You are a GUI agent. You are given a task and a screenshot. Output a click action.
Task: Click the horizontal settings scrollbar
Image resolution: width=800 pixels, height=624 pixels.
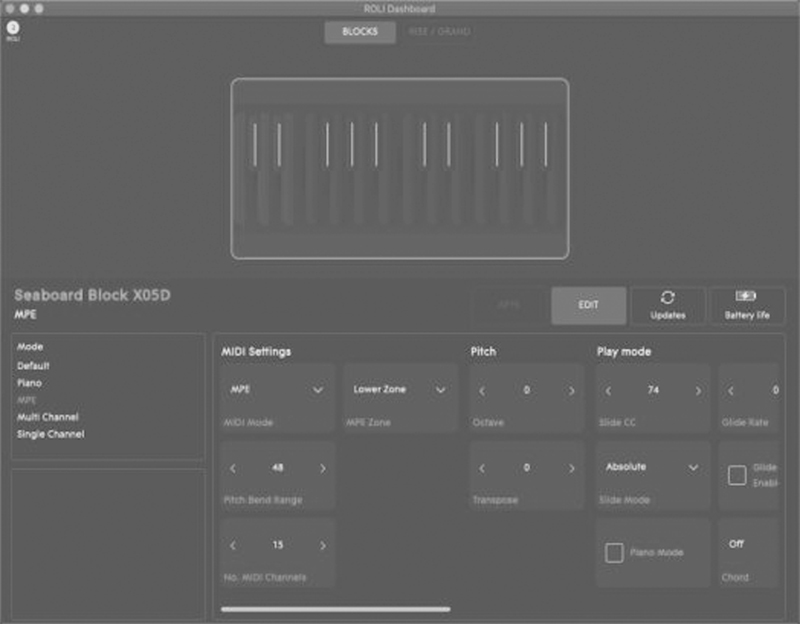(335, 609)
